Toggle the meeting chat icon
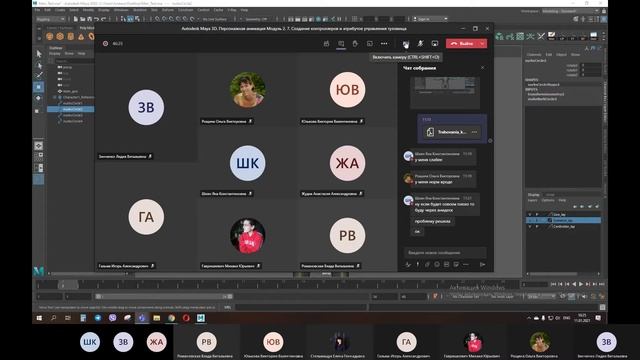This screenshot has width=640, height=360. click(x=341, y=44)
